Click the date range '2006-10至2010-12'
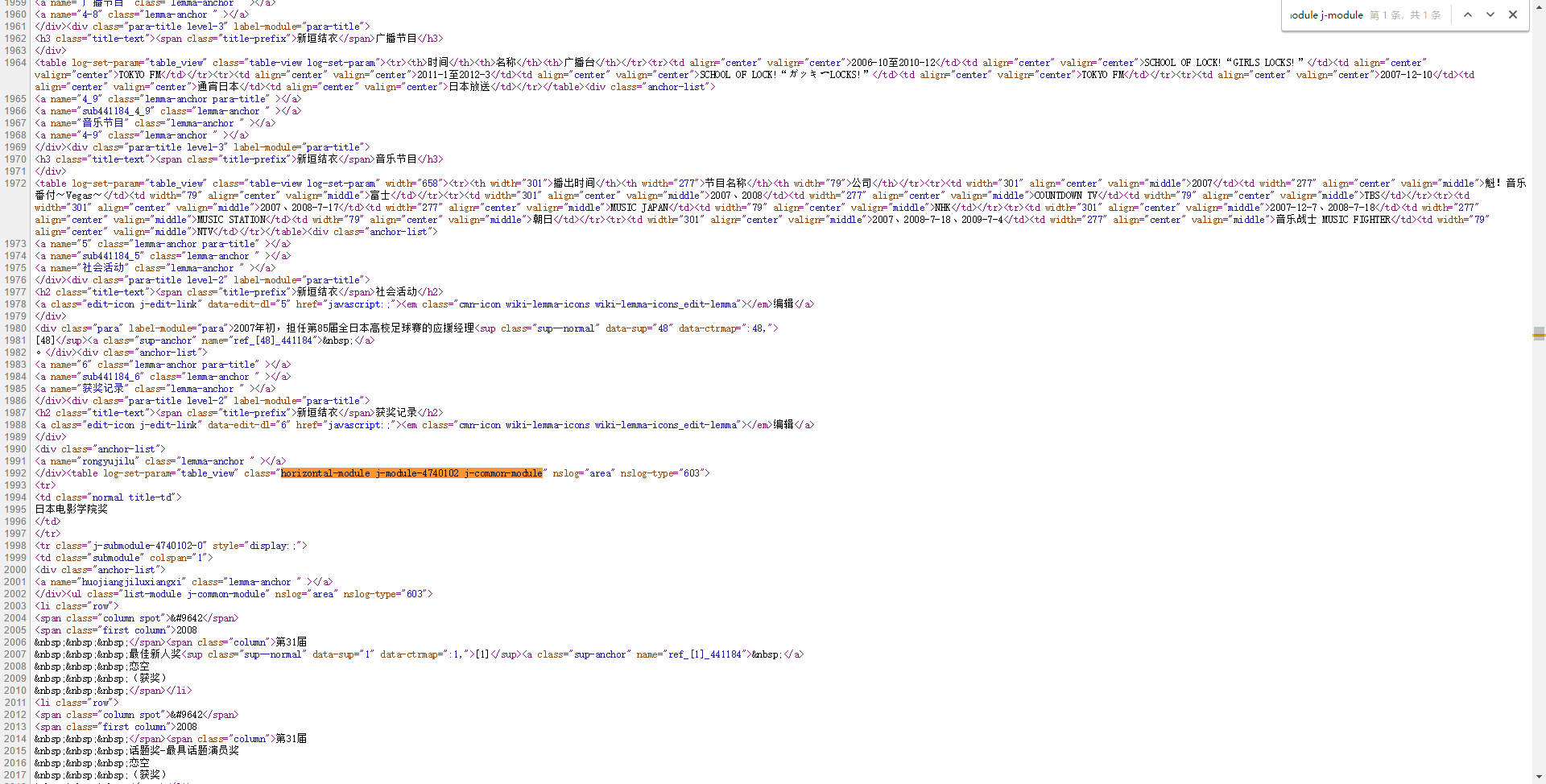Screen dimensions: 1546x784 coord(893,63)
